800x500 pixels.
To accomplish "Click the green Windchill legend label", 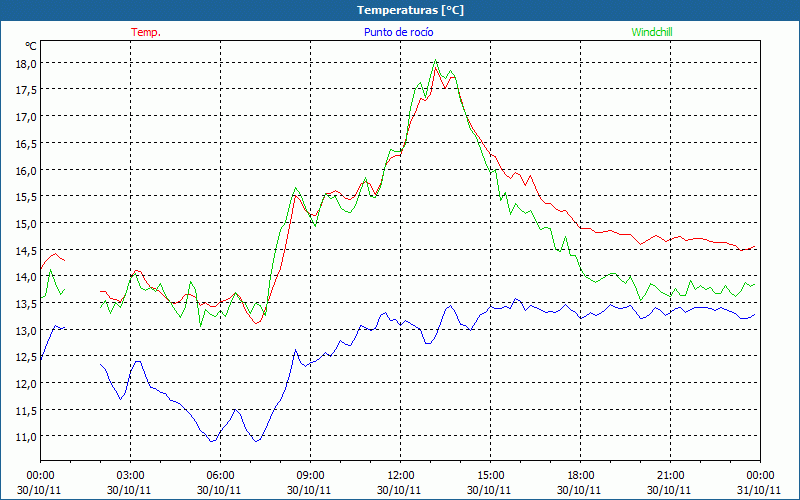I will 652,32.
